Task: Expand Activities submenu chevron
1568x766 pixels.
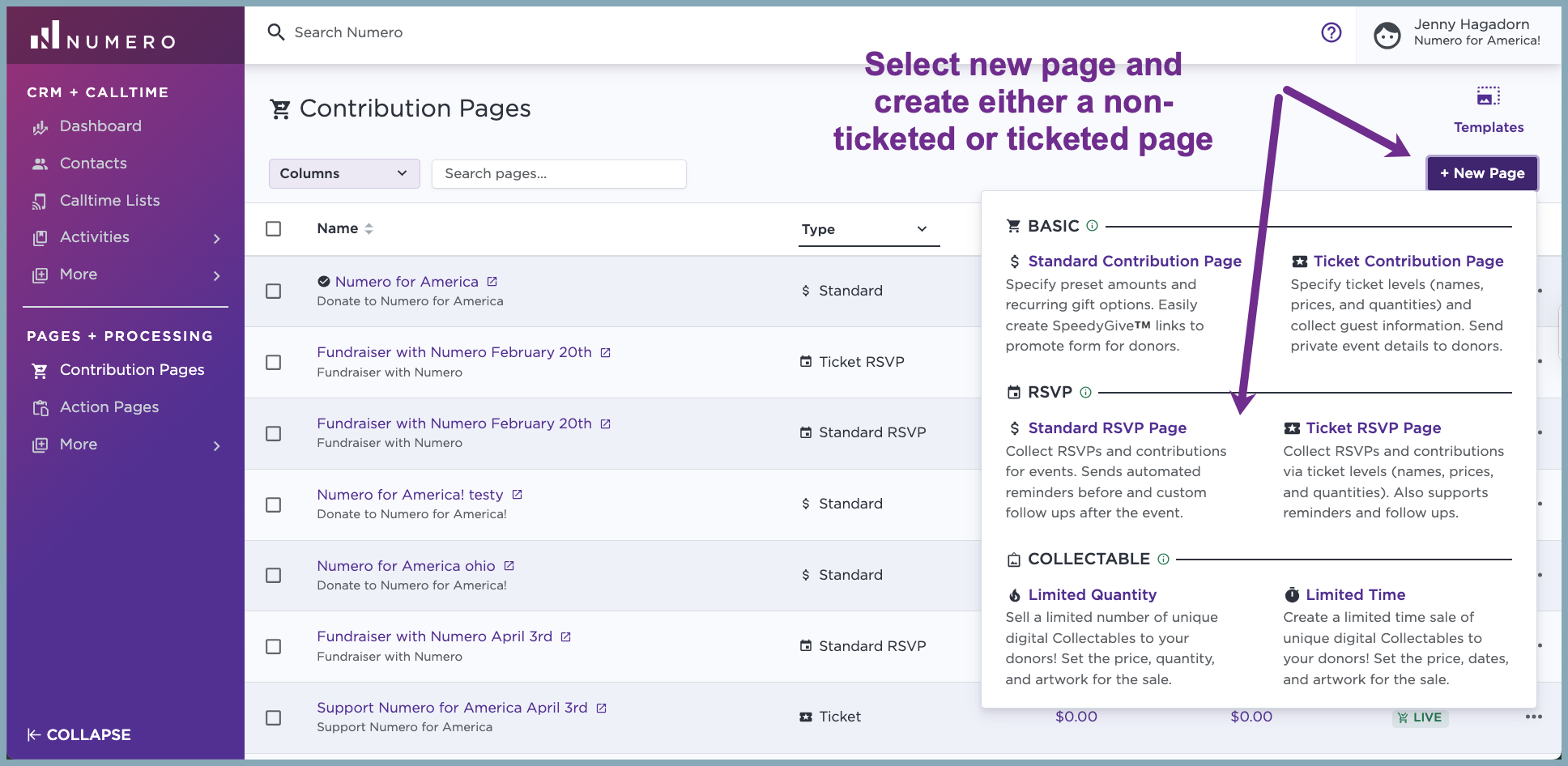Action: tap(216, 239)
